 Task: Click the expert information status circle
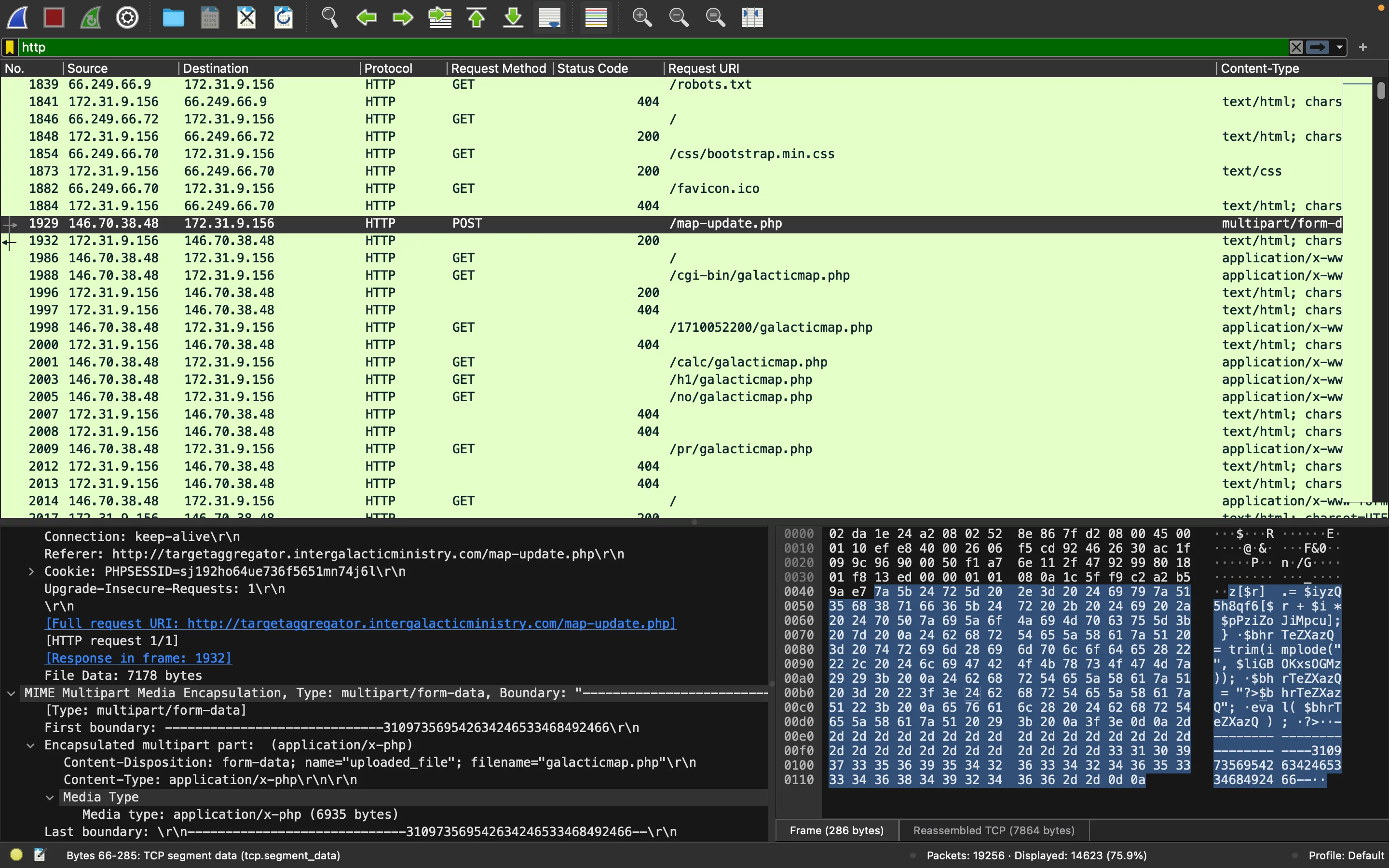(16, 855)
